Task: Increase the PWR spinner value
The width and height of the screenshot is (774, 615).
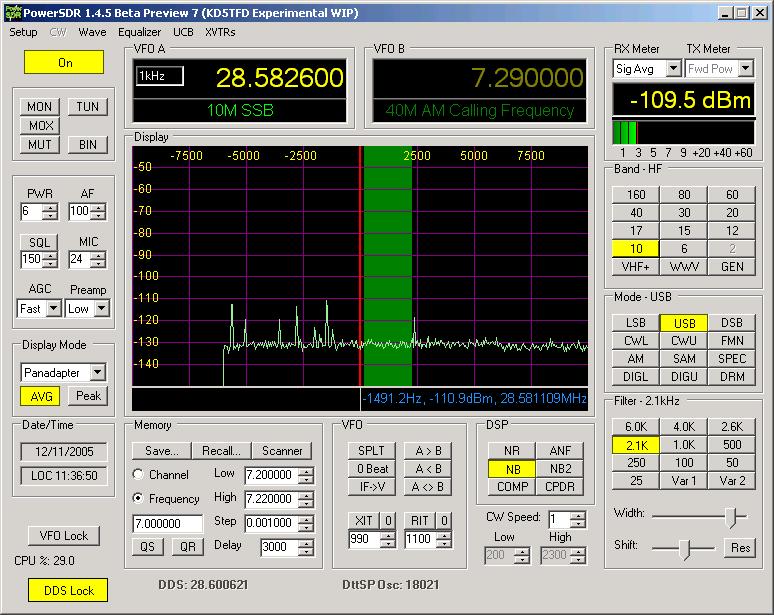Action: tap(50, 208)
